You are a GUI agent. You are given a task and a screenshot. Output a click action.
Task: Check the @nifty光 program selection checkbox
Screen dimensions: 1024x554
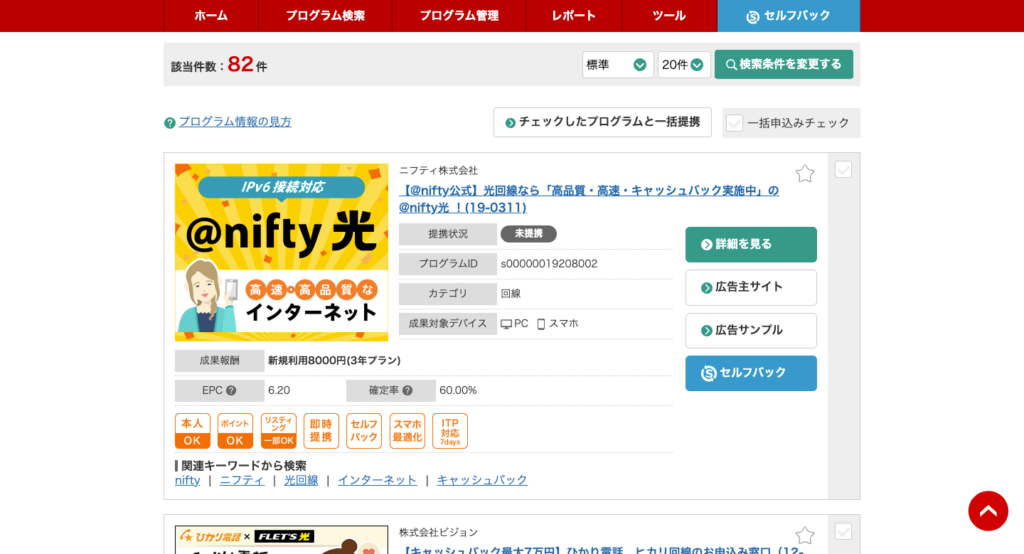pos(843,170)
